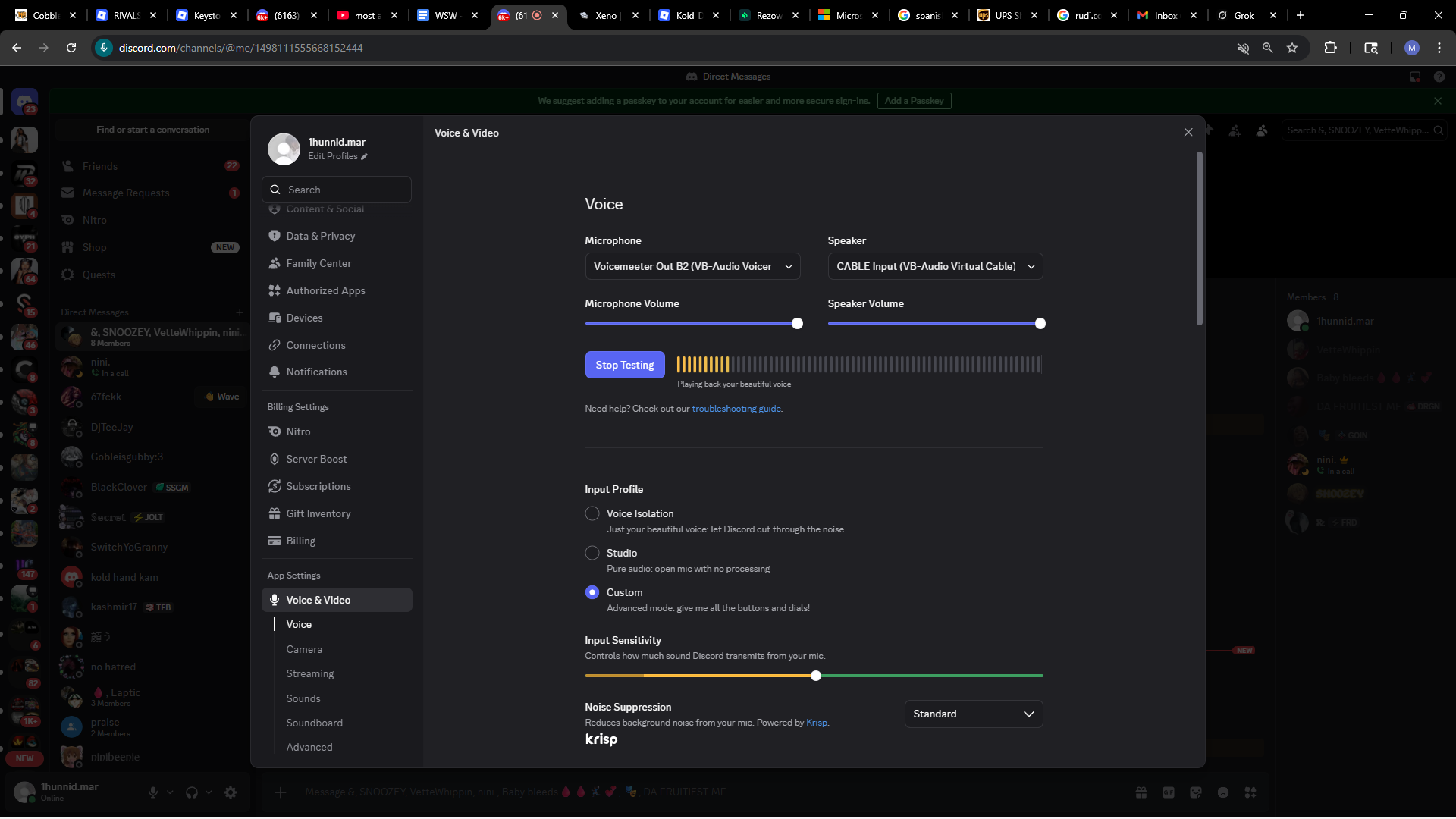Edit Profiles pencil icon under 1hunnid.mar
This screenshot has width=1456, height=819.
coord(365,157)
